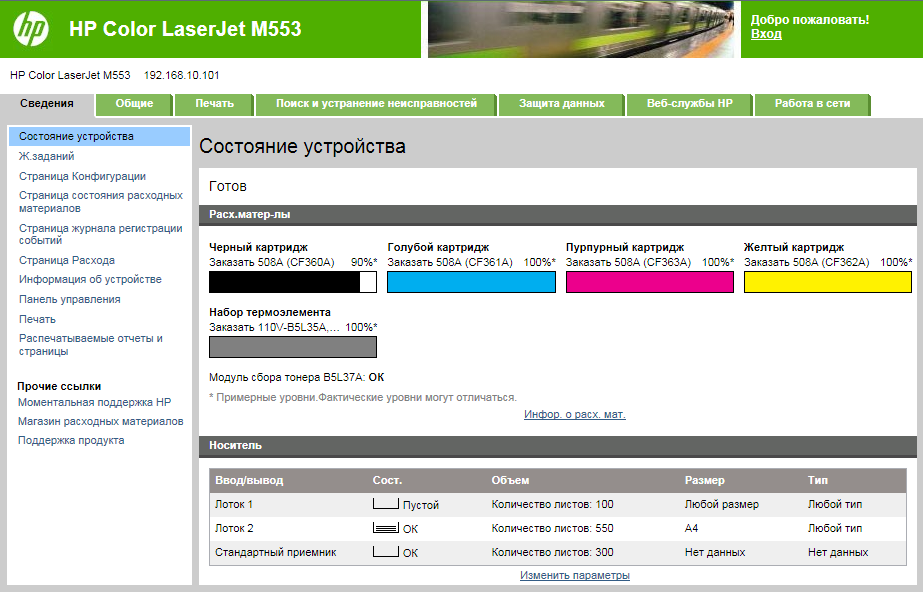Image resolution: width=923 pixels, height=592 pixels.
Task: Open Страница Конфигурации in sidebar
Action: click(x=82, y=176)
